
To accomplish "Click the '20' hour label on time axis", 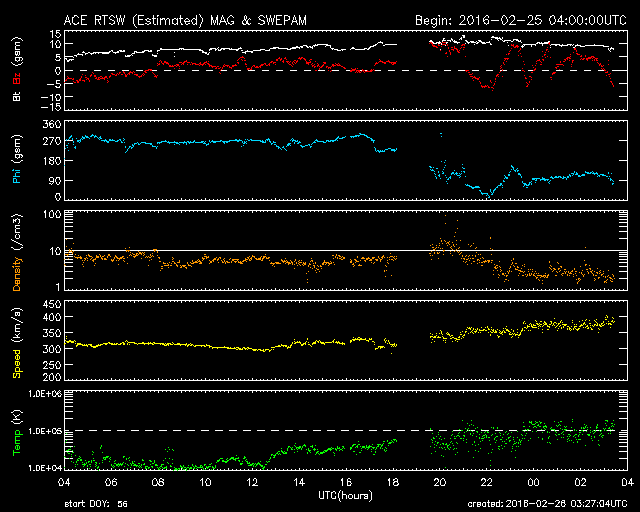I will (x=440, y=483).
